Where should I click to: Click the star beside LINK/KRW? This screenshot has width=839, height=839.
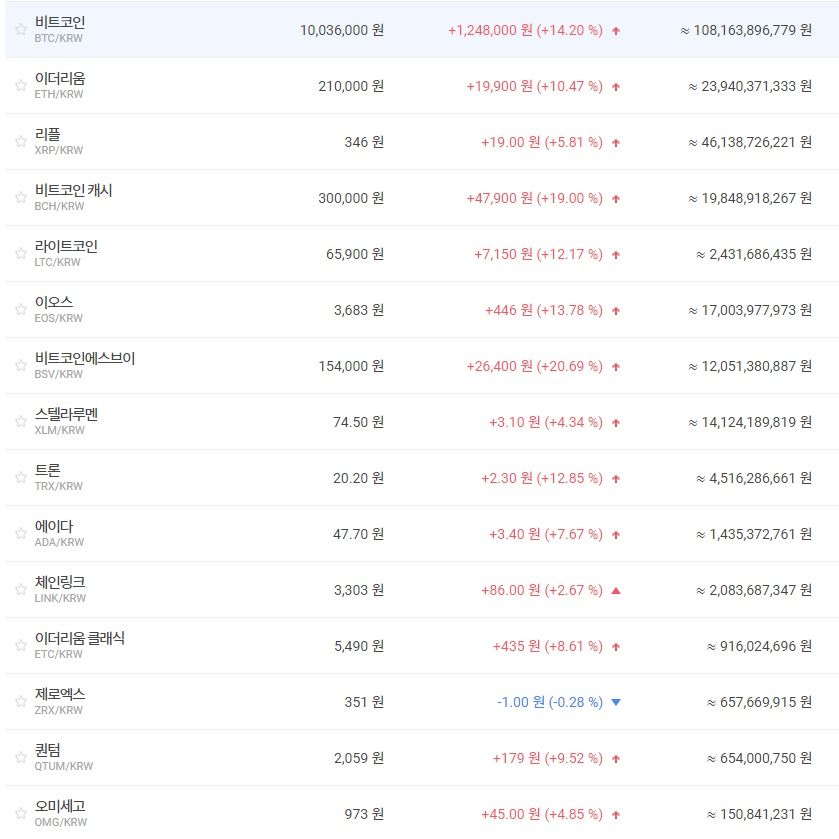click(20, 590)
